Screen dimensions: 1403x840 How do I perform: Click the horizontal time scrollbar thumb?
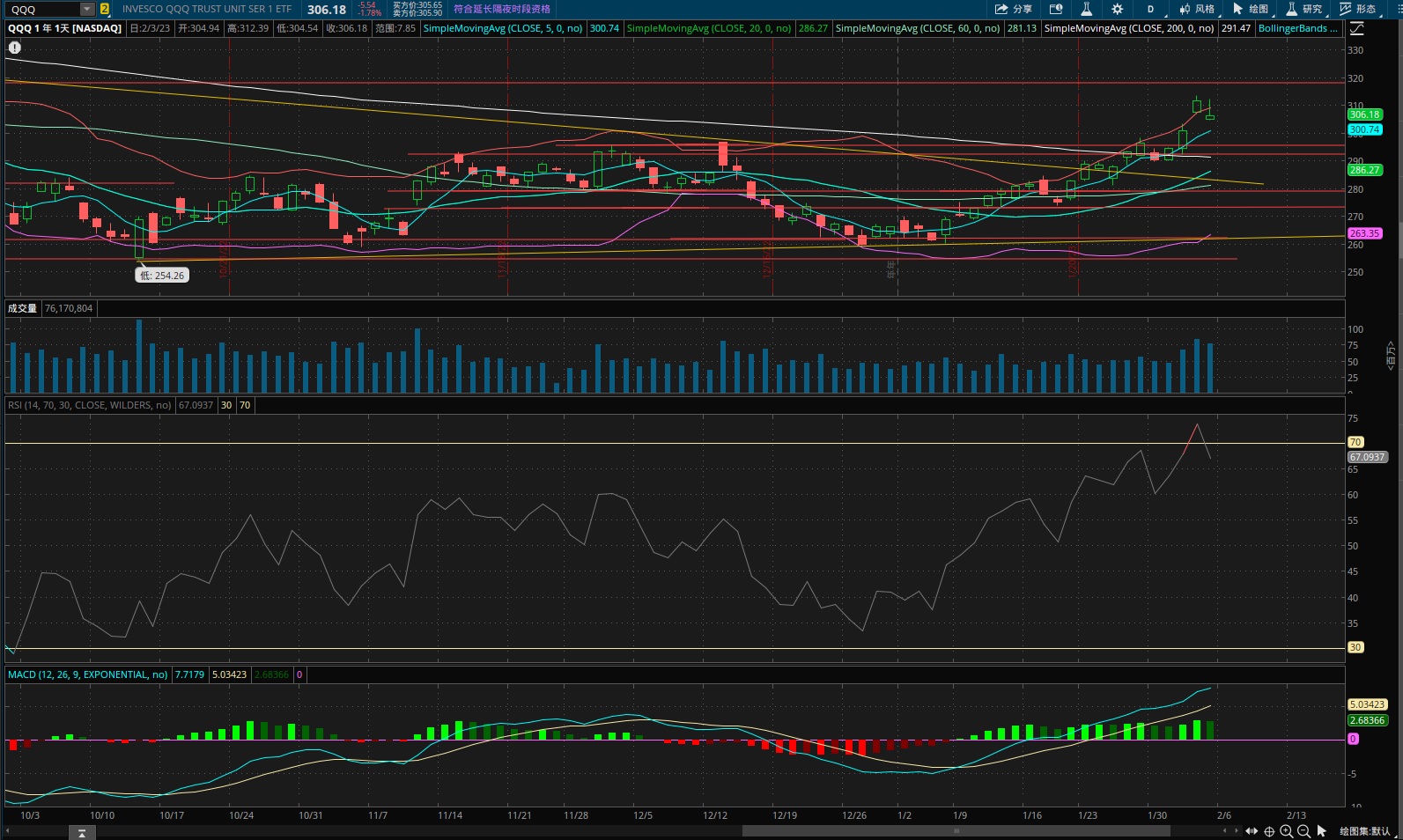tap(956, 830)
